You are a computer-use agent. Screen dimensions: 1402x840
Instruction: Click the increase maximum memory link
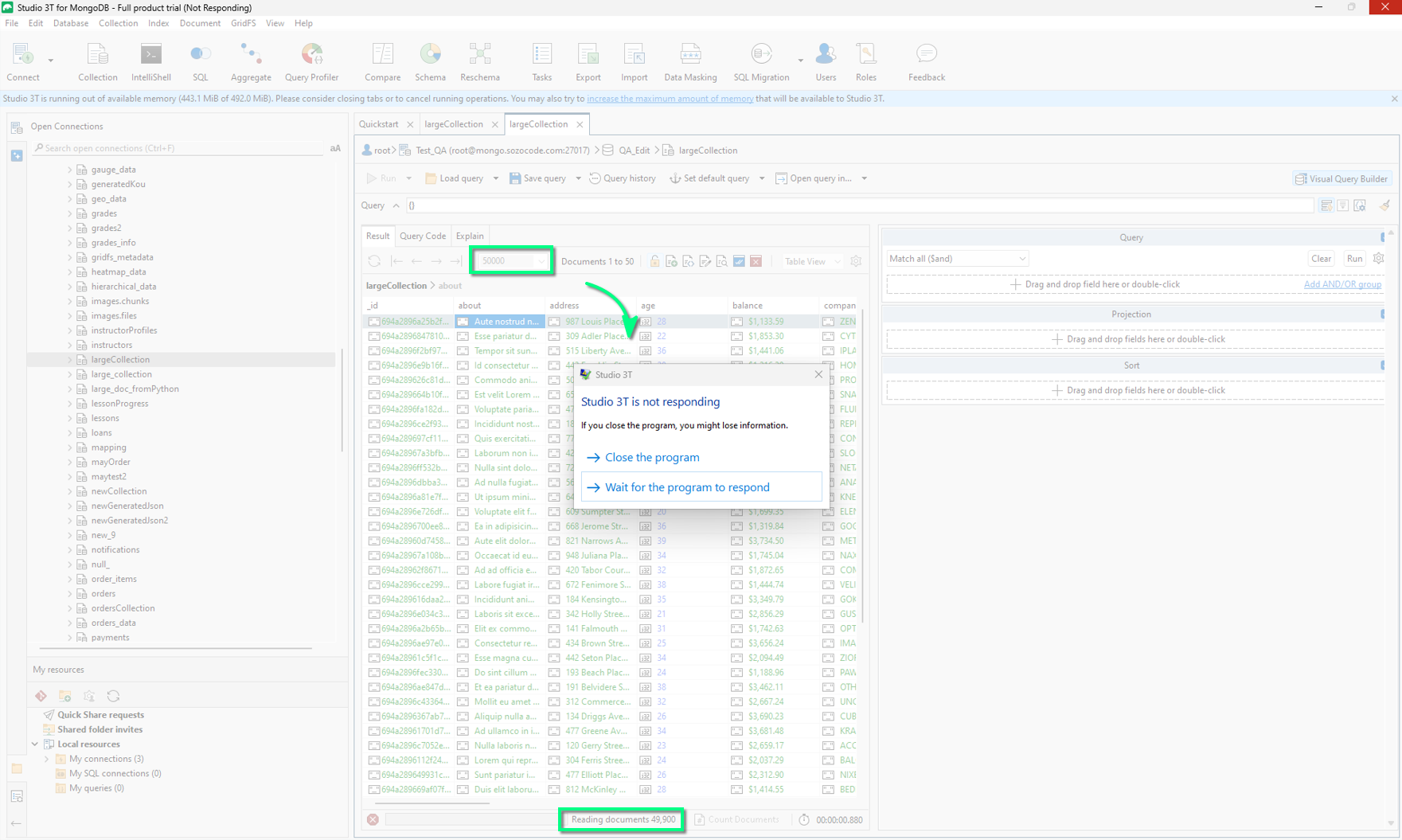click(x=670, y=99)
